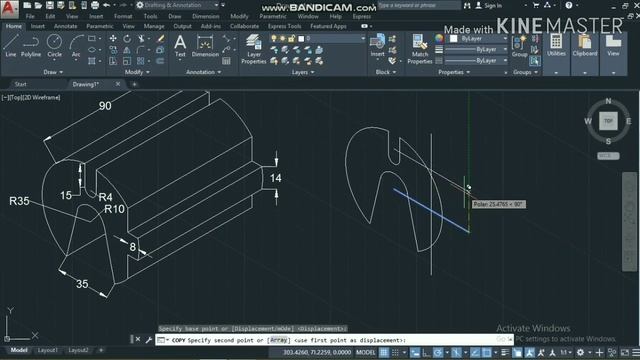
Task: Click the Undo arrow icon
Action: [107, 5]
